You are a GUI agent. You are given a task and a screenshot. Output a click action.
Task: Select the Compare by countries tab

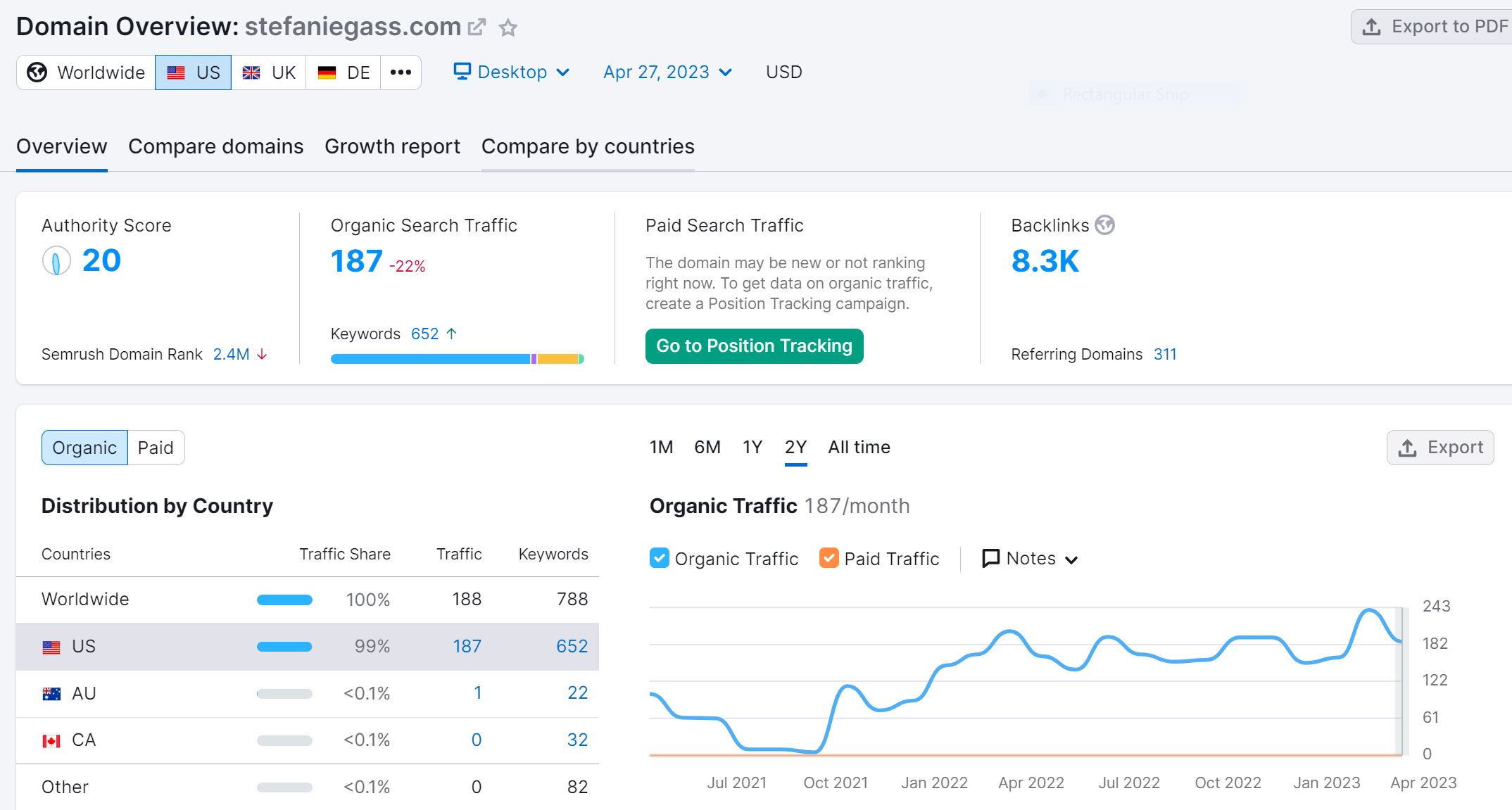pos(589,146)
